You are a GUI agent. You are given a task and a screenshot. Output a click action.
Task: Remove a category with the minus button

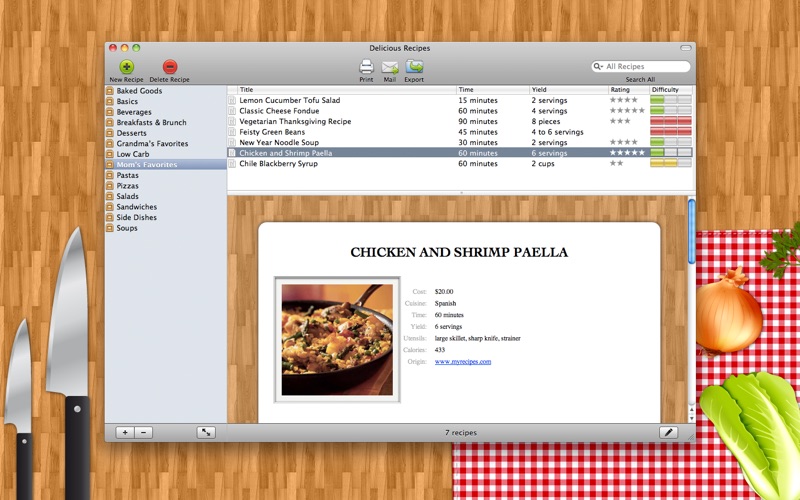click(144, 432)
